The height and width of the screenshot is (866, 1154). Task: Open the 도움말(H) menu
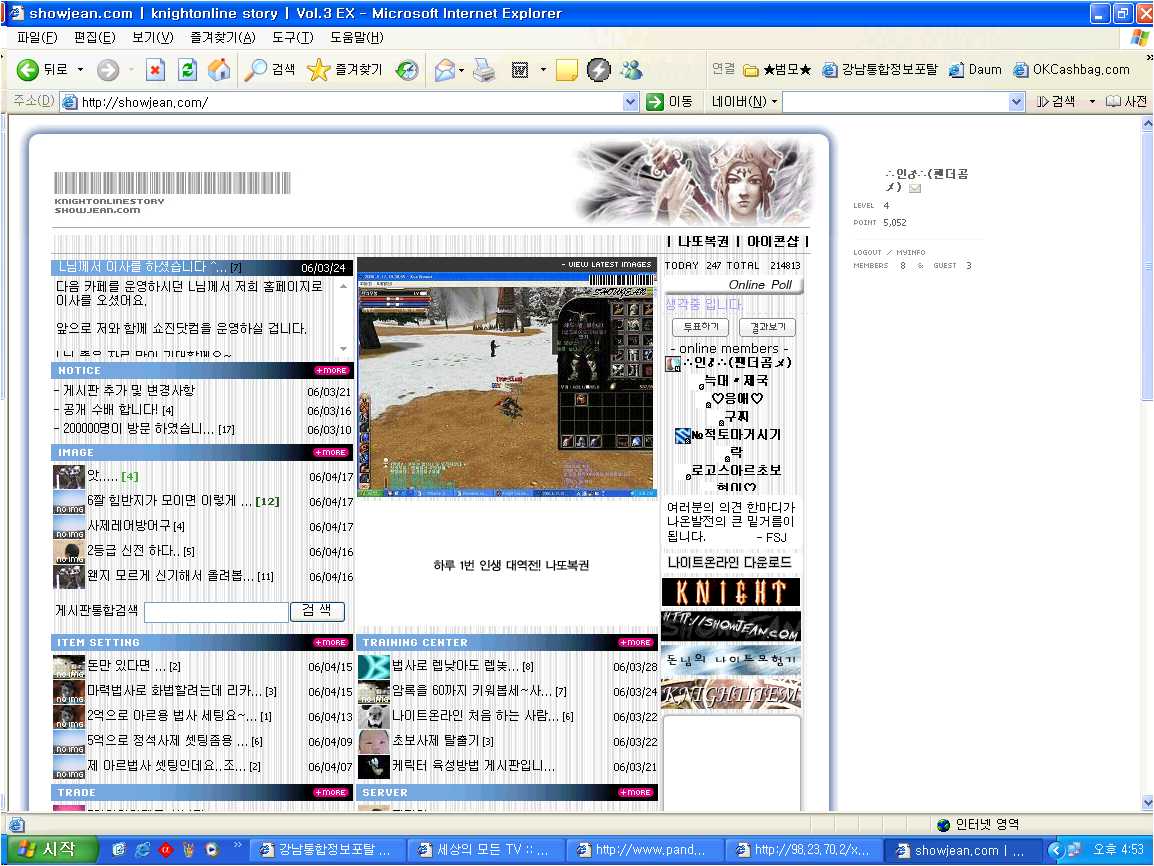coord(356,38)
